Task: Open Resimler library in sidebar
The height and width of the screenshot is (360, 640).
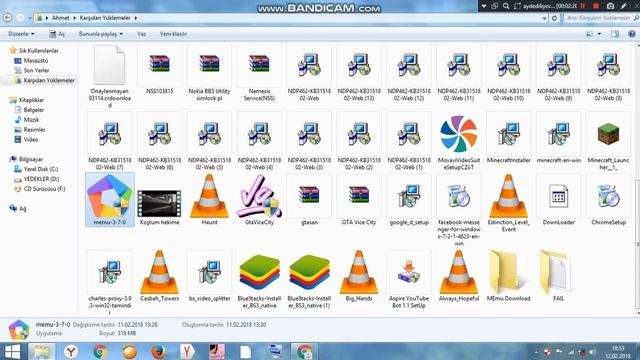Action: [30, 129]
